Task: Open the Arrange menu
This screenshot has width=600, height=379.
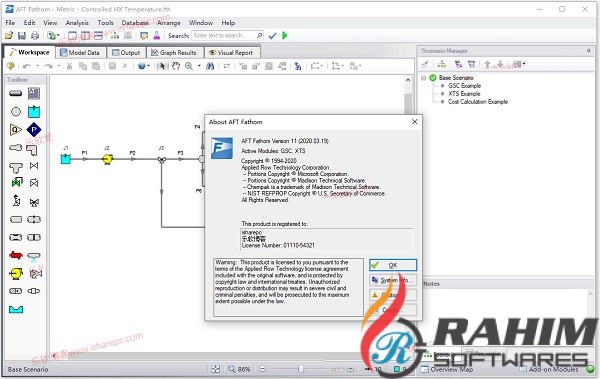Action: [168, 23]
